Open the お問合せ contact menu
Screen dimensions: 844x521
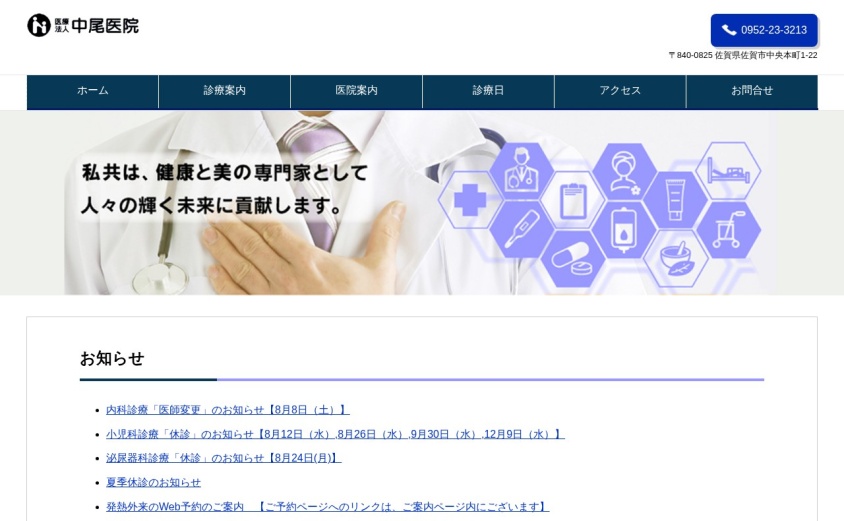point(752,91)
